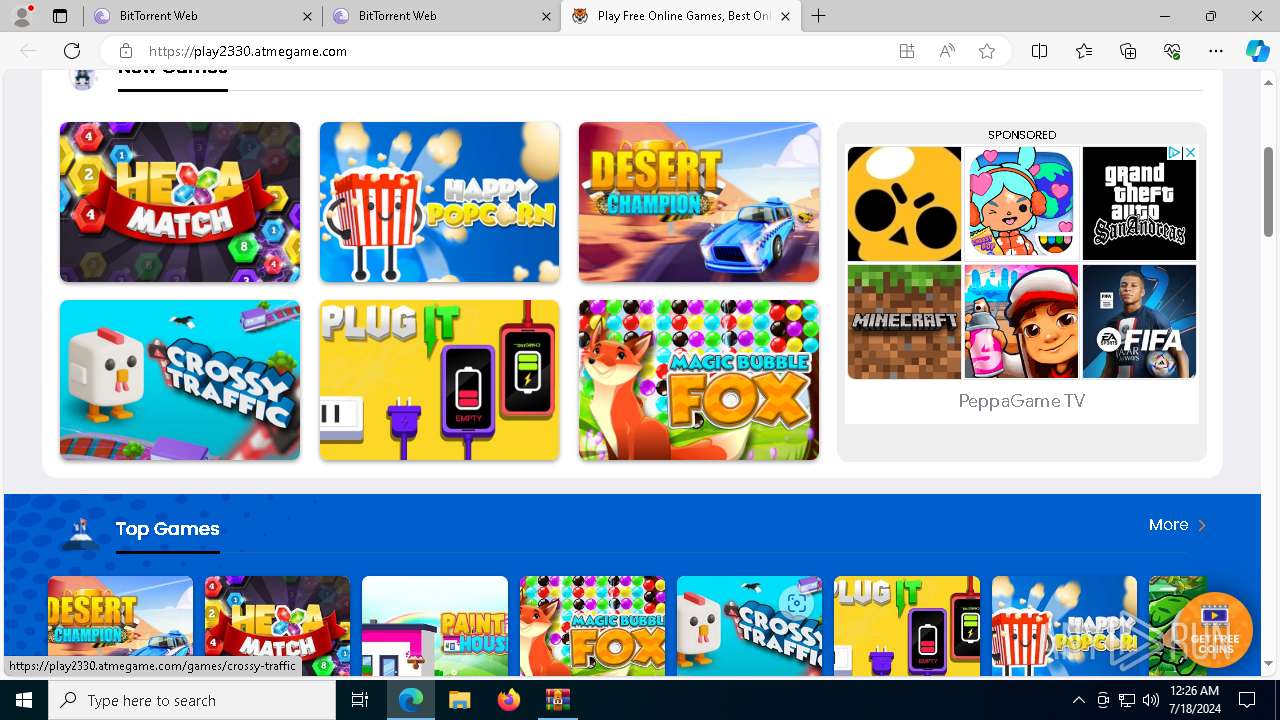Open Happy Popcorn game in New Games
This screenshot has height=720, width=1280.
click(439, 202)
